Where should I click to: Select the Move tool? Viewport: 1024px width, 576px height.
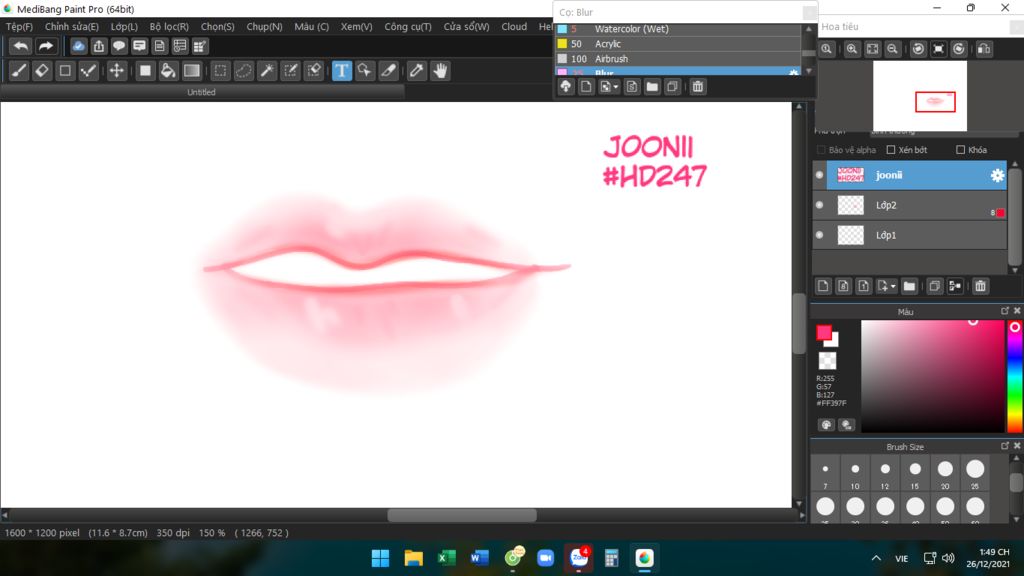point(116,71)
